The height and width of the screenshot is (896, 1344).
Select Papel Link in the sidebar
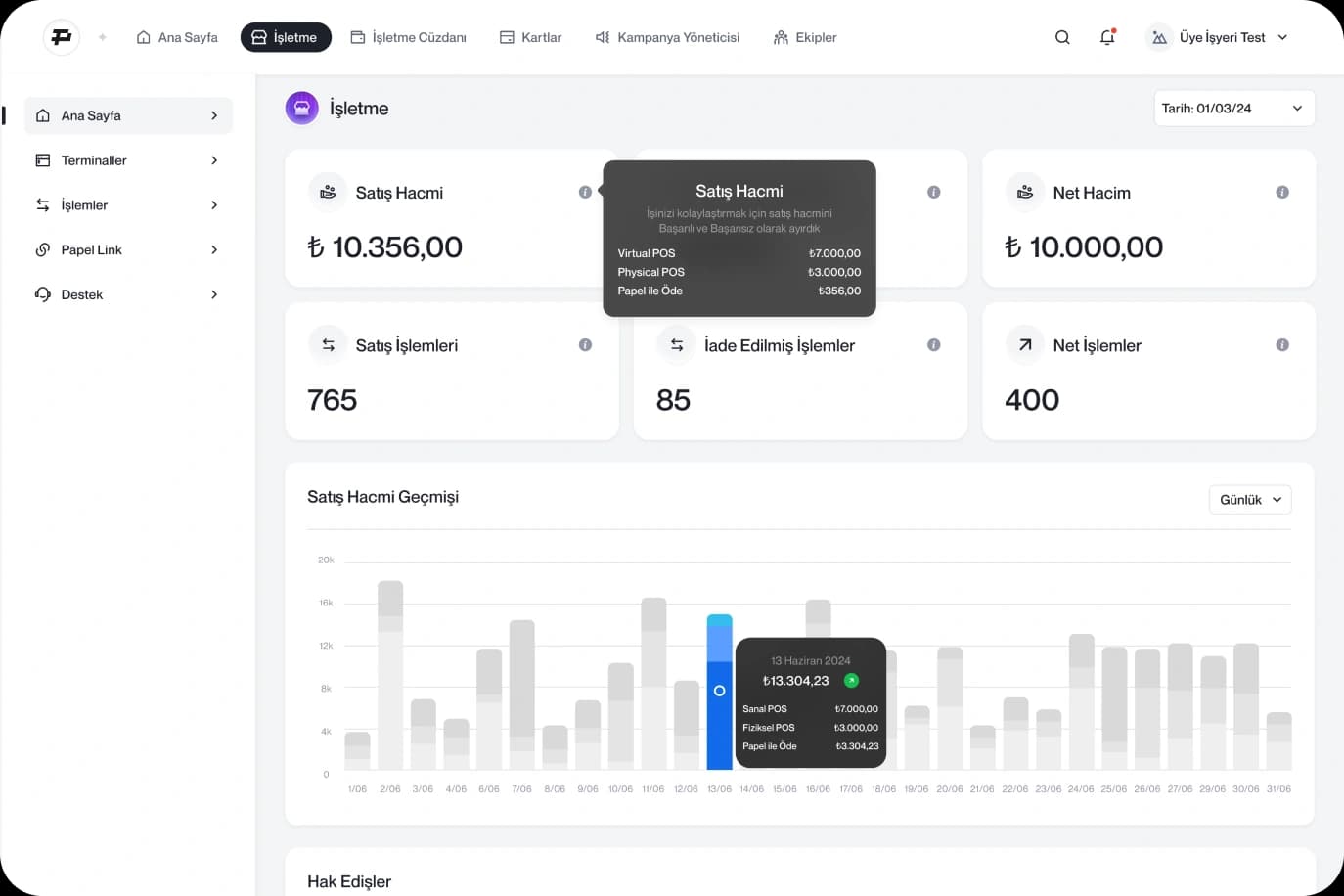pyautogui.click(x=128, y=249)
